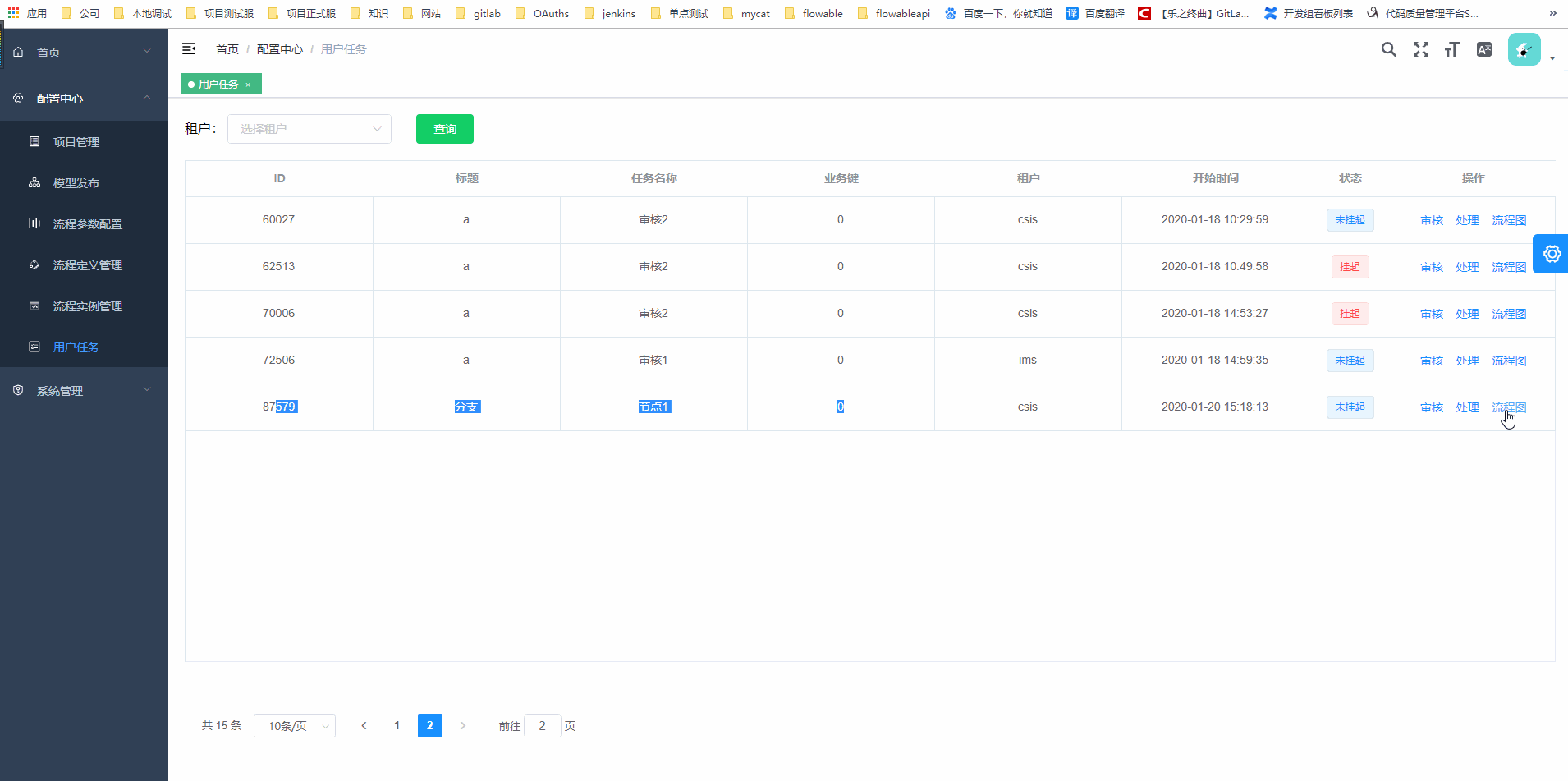Open the 选择租户 tenant dropdown

point(309,129)
